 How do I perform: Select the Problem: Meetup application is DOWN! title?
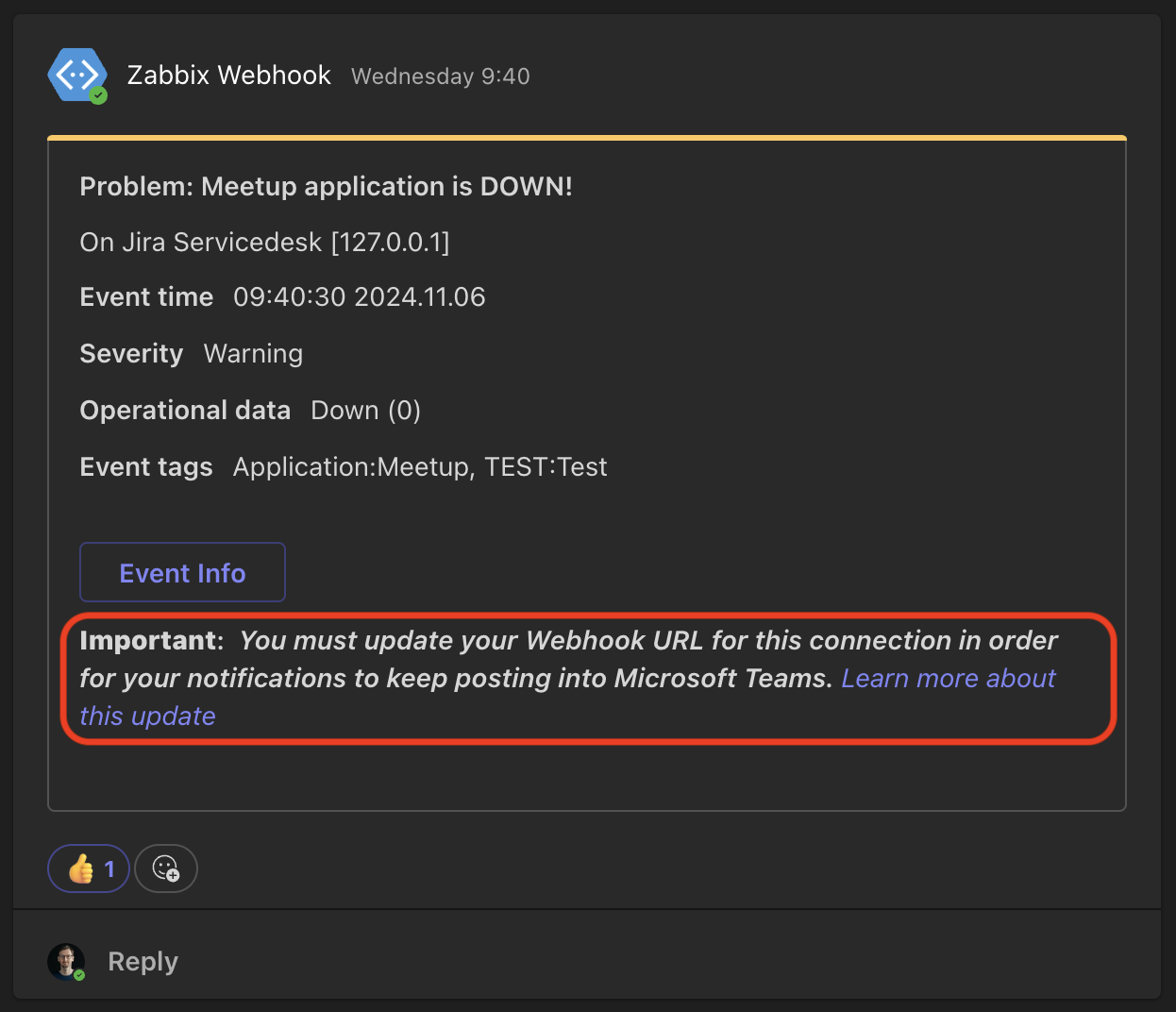click(x=327, y=186)
